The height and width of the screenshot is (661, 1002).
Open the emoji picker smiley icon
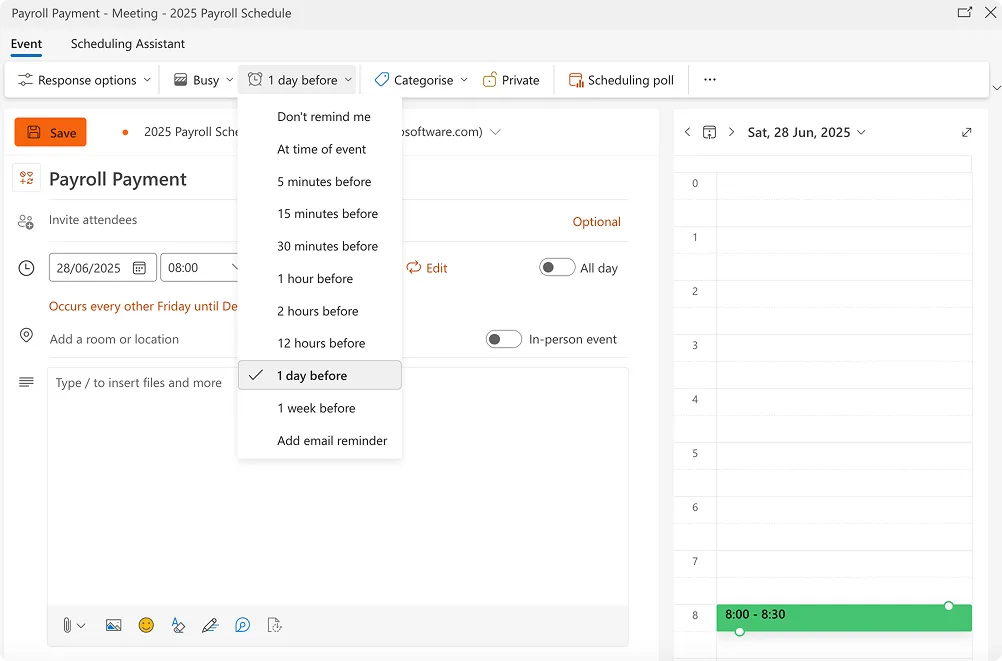click(146, 625)
